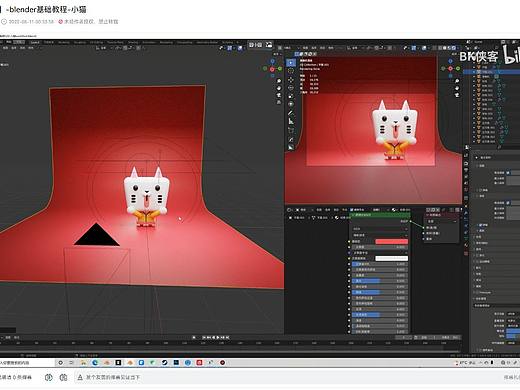
Task: Click the navigation axis gizmo in right viewport
Action: pos(450,68)
